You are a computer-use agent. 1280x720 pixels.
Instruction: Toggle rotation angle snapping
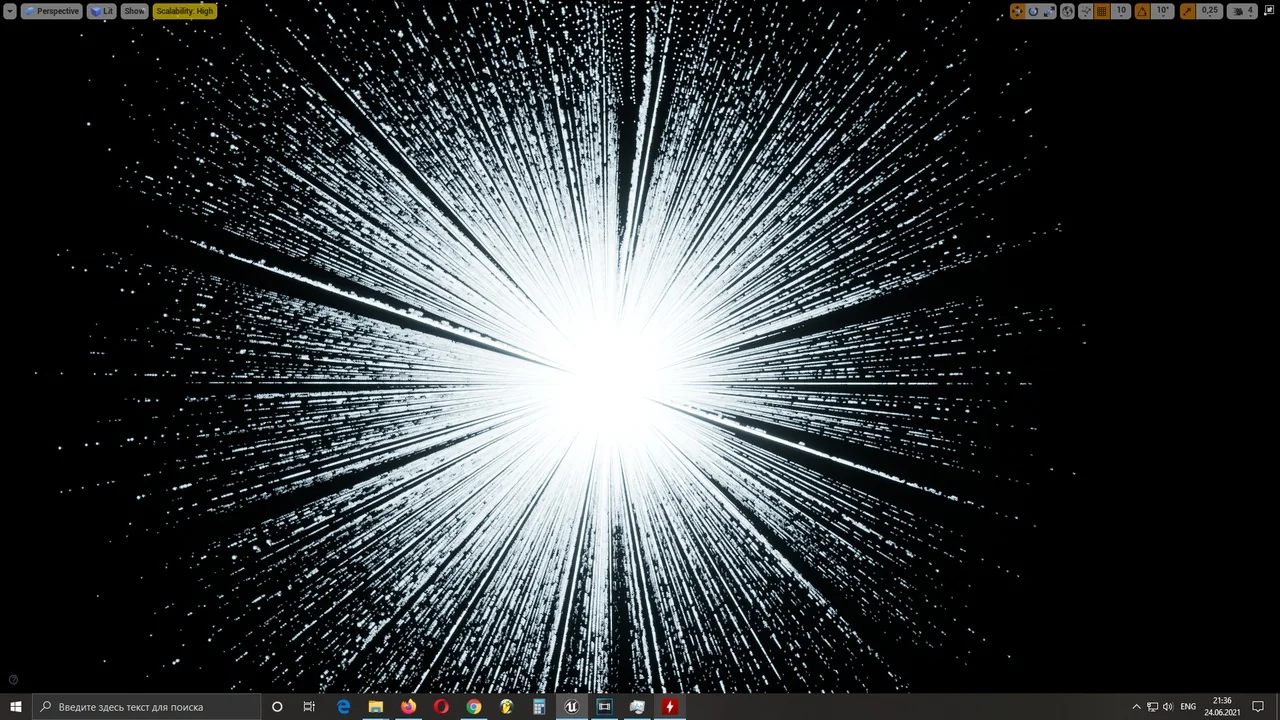pyautogui.click(x=1142, y=11)
